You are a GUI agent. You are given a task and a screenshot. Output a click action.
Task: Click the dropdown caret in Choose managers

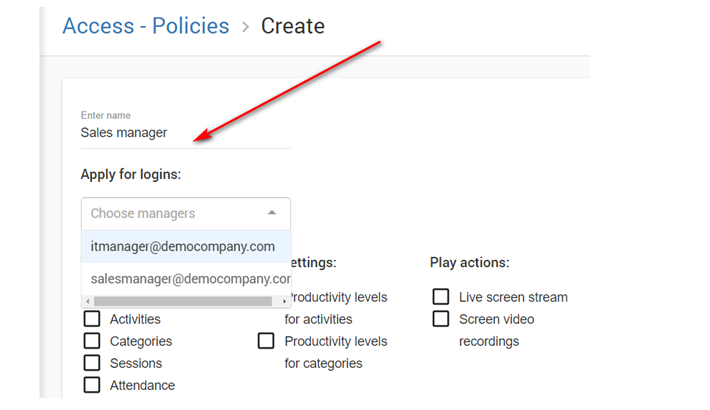(x=272, y=213)
